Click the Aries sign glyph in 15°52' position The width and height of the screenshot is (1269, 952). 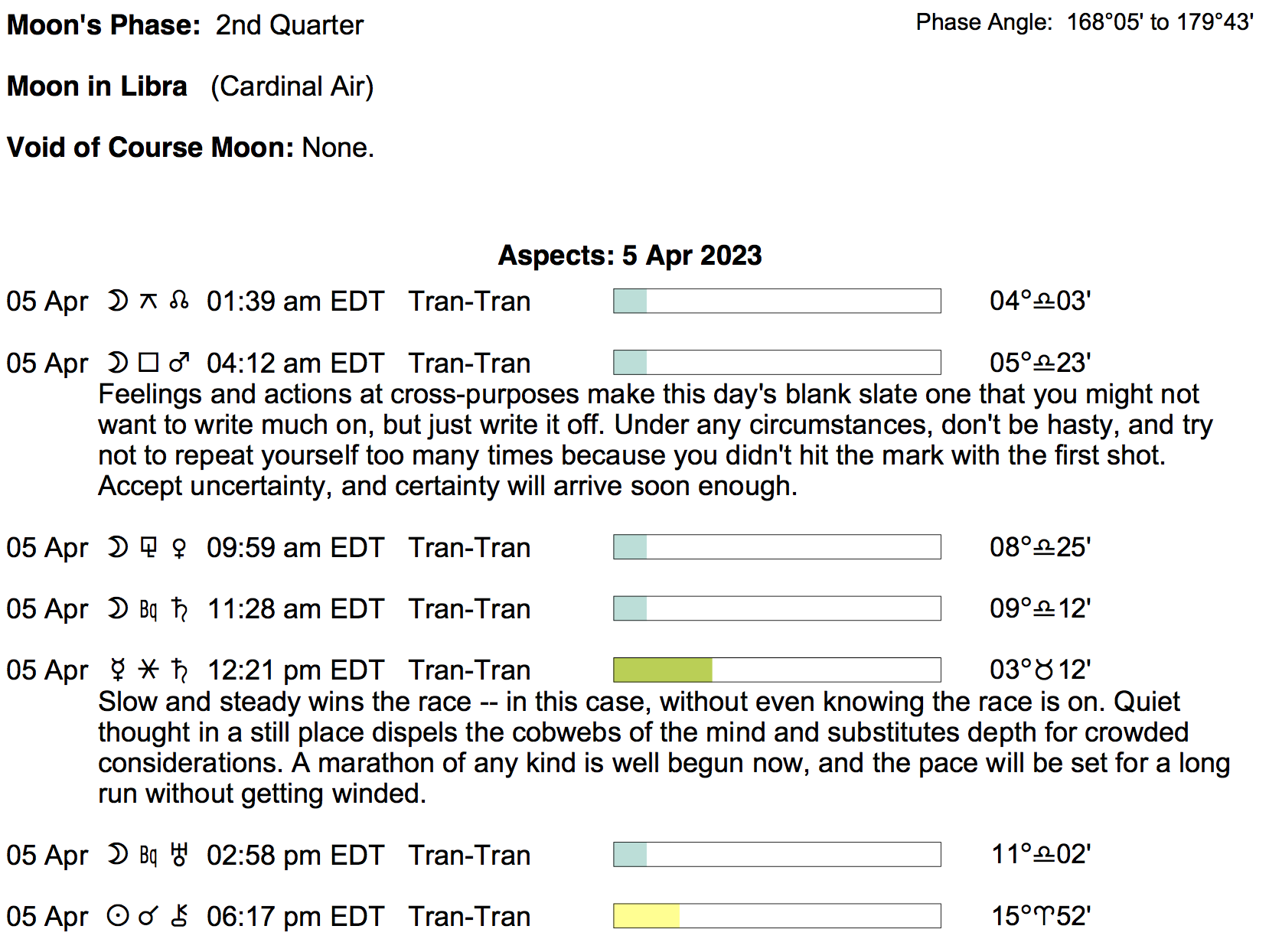pyautogui.click(x=1045, y=916)
